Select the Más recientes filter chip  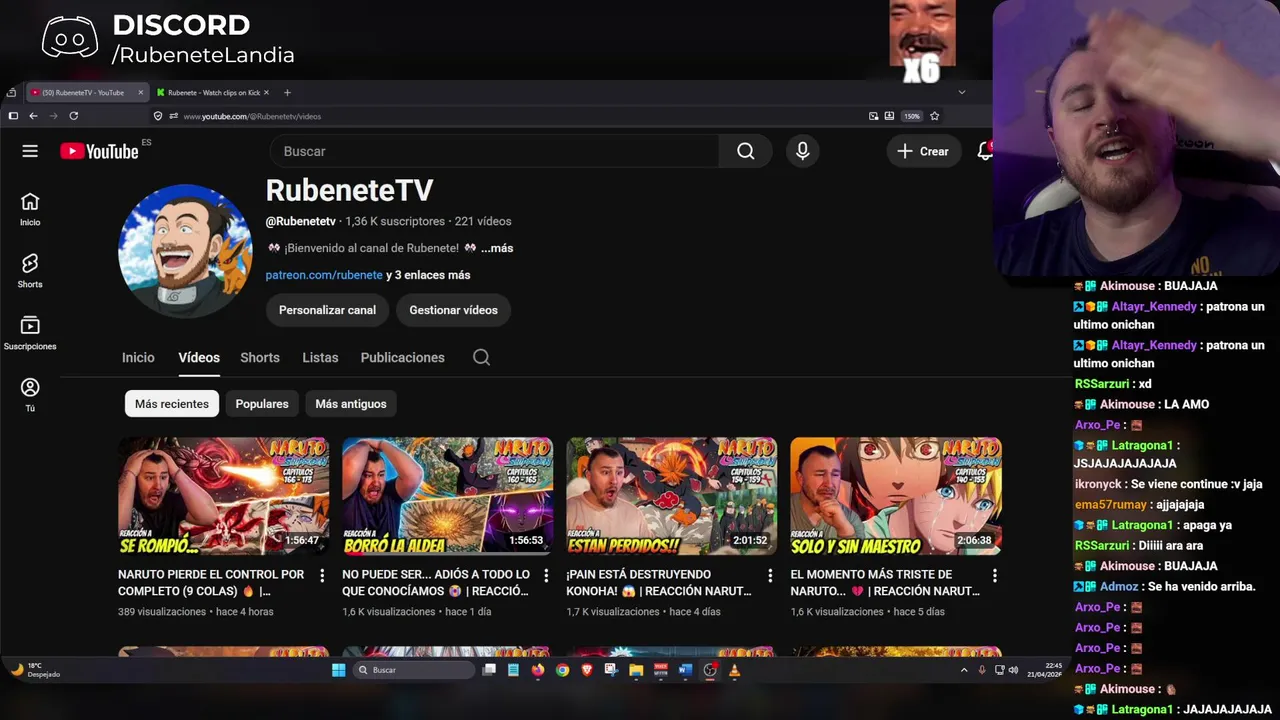point(172,404)
